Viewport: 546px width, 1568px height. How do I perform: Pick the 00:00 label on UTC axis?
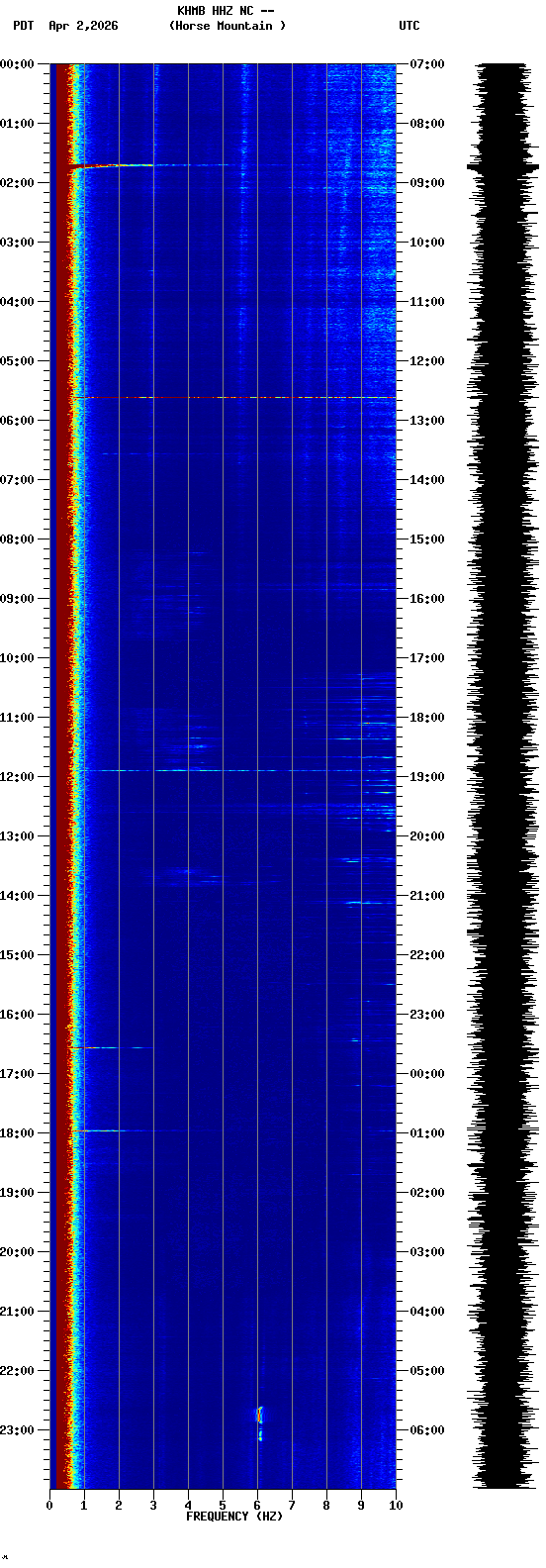[x=426, y=1074]
